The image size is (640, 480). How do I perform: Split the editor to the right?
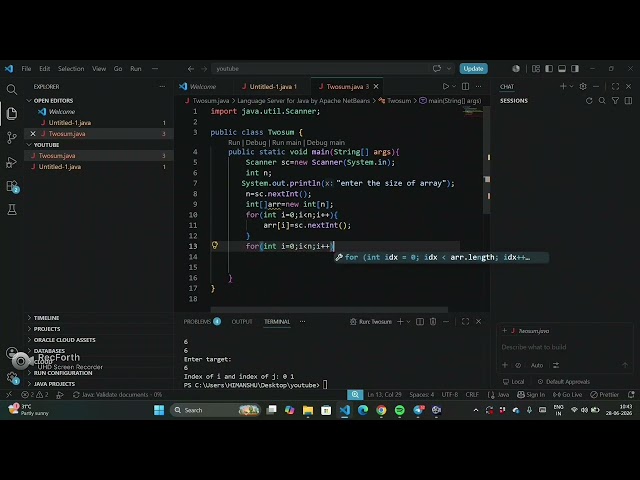click(x=465, y=87)
